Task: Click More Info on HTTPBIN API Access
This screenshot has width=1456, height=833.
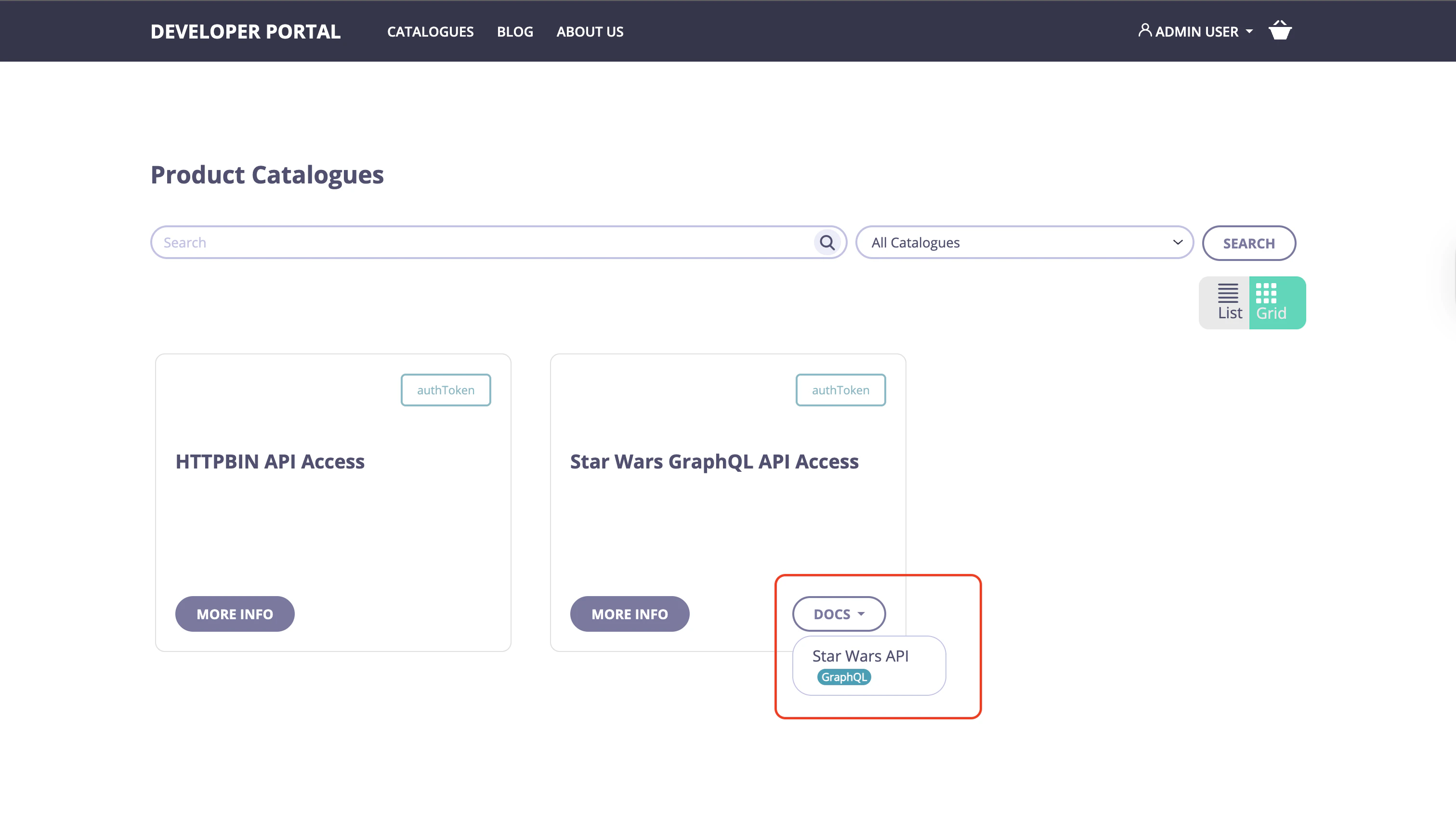Action: click(x=235, y=613)
